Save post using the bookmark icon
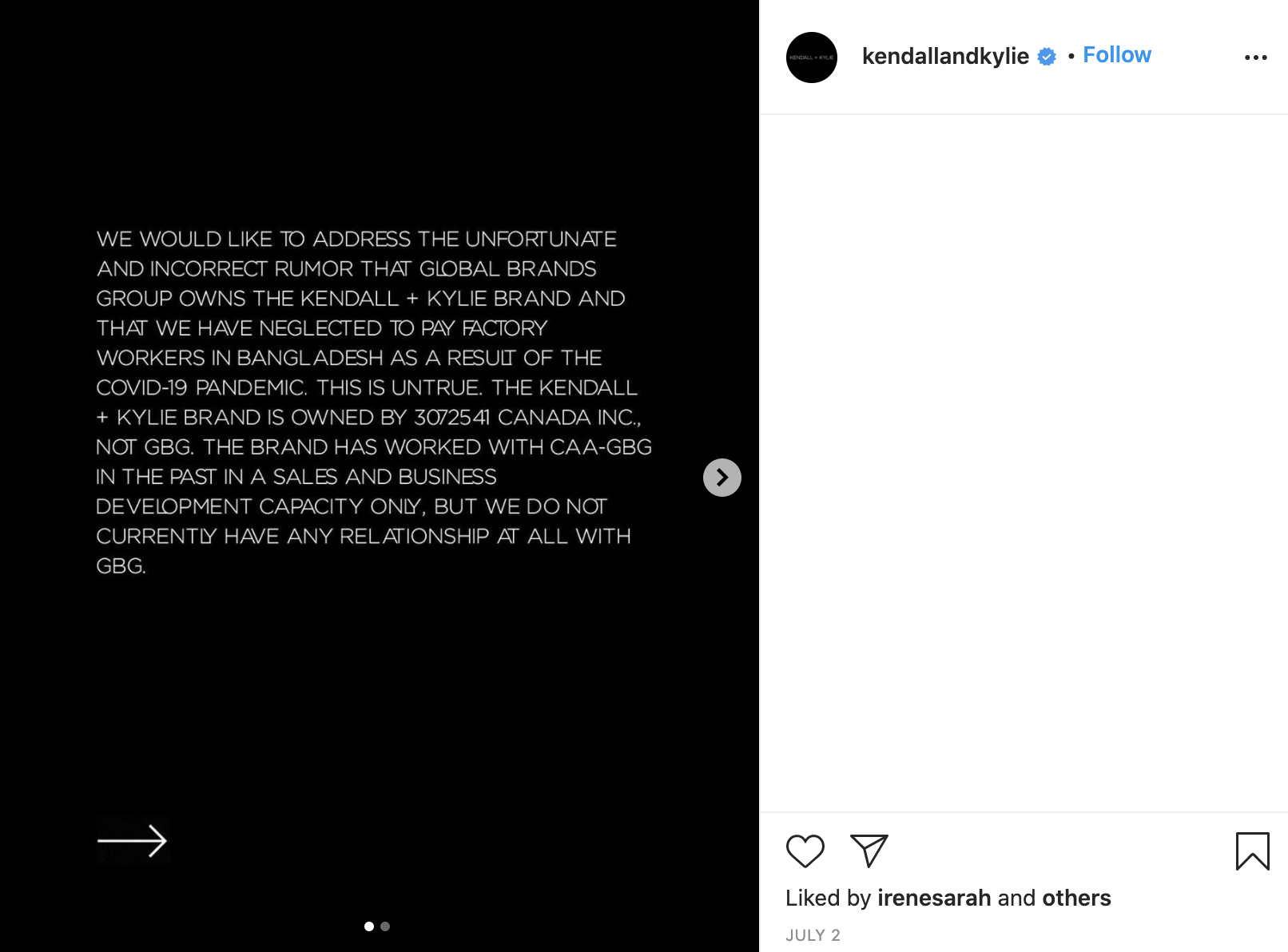 click(1252, 851)
